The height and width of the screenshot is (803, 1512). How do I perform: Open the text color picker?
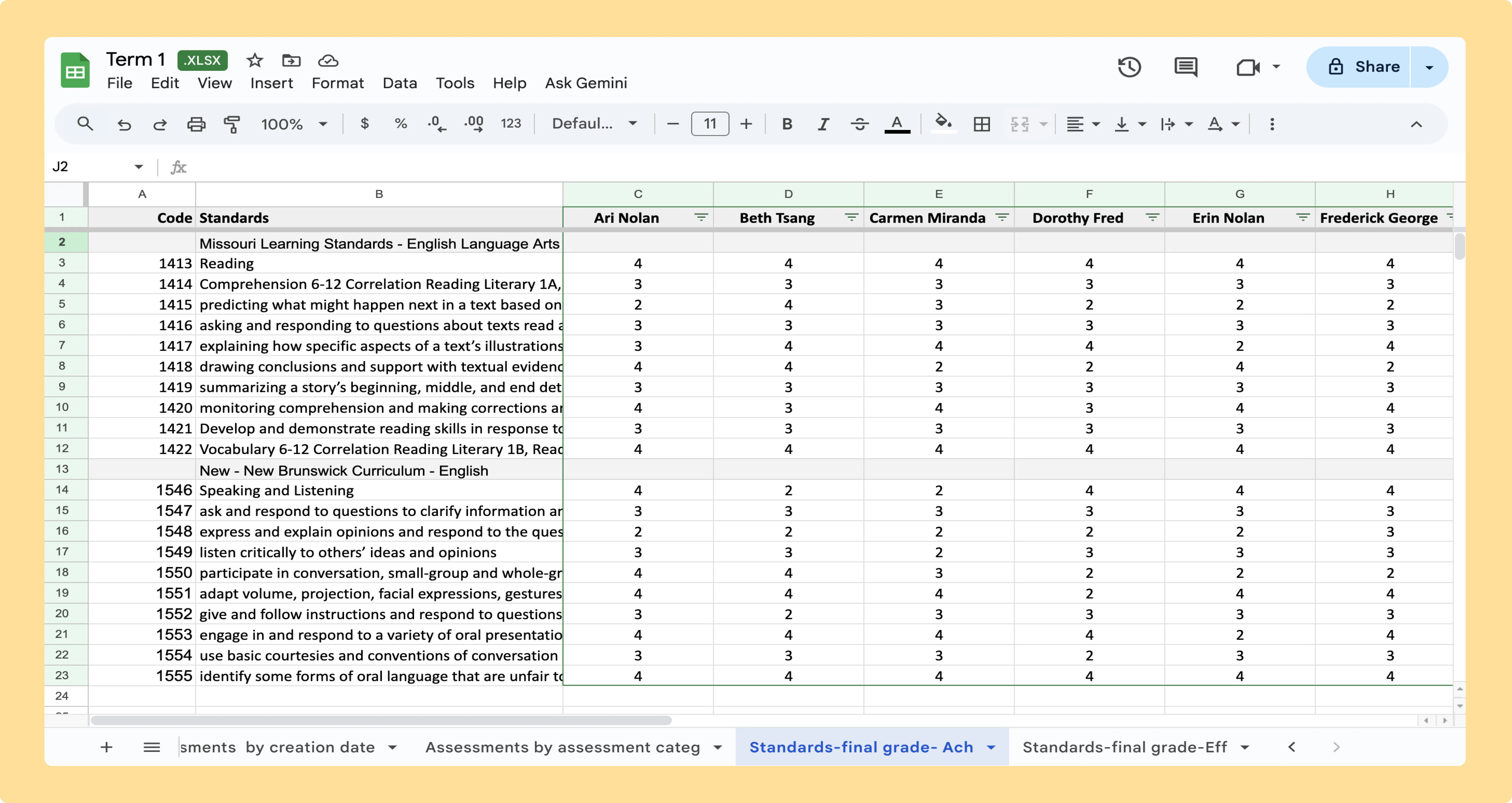(x=897, y=124)
